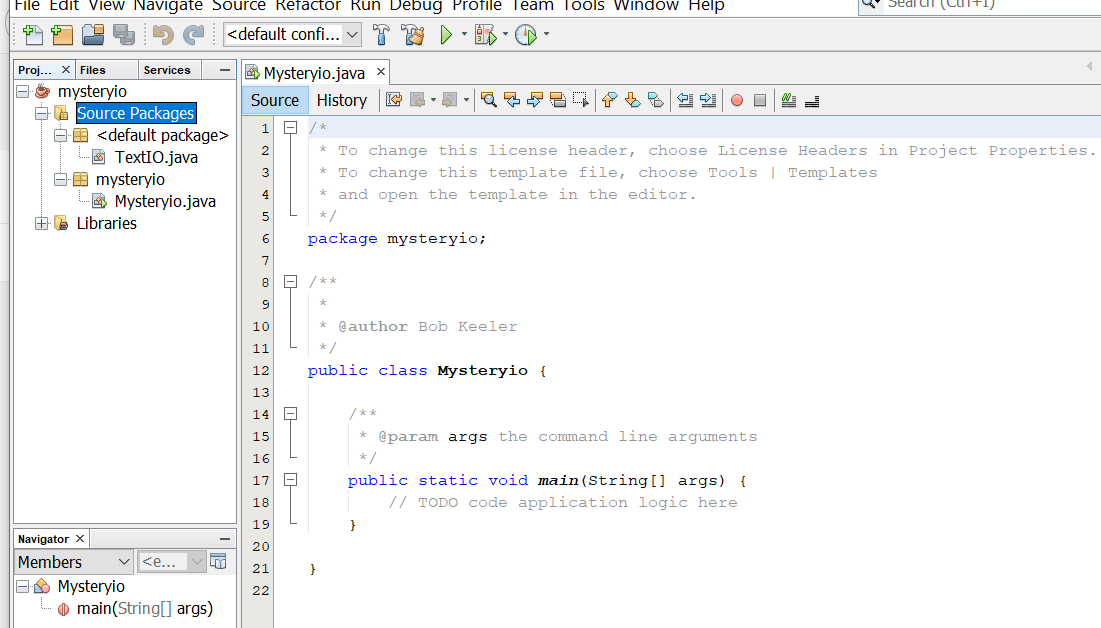Shift the current line right
This screenshot has height=628, width=1101.
click(708, 100)
